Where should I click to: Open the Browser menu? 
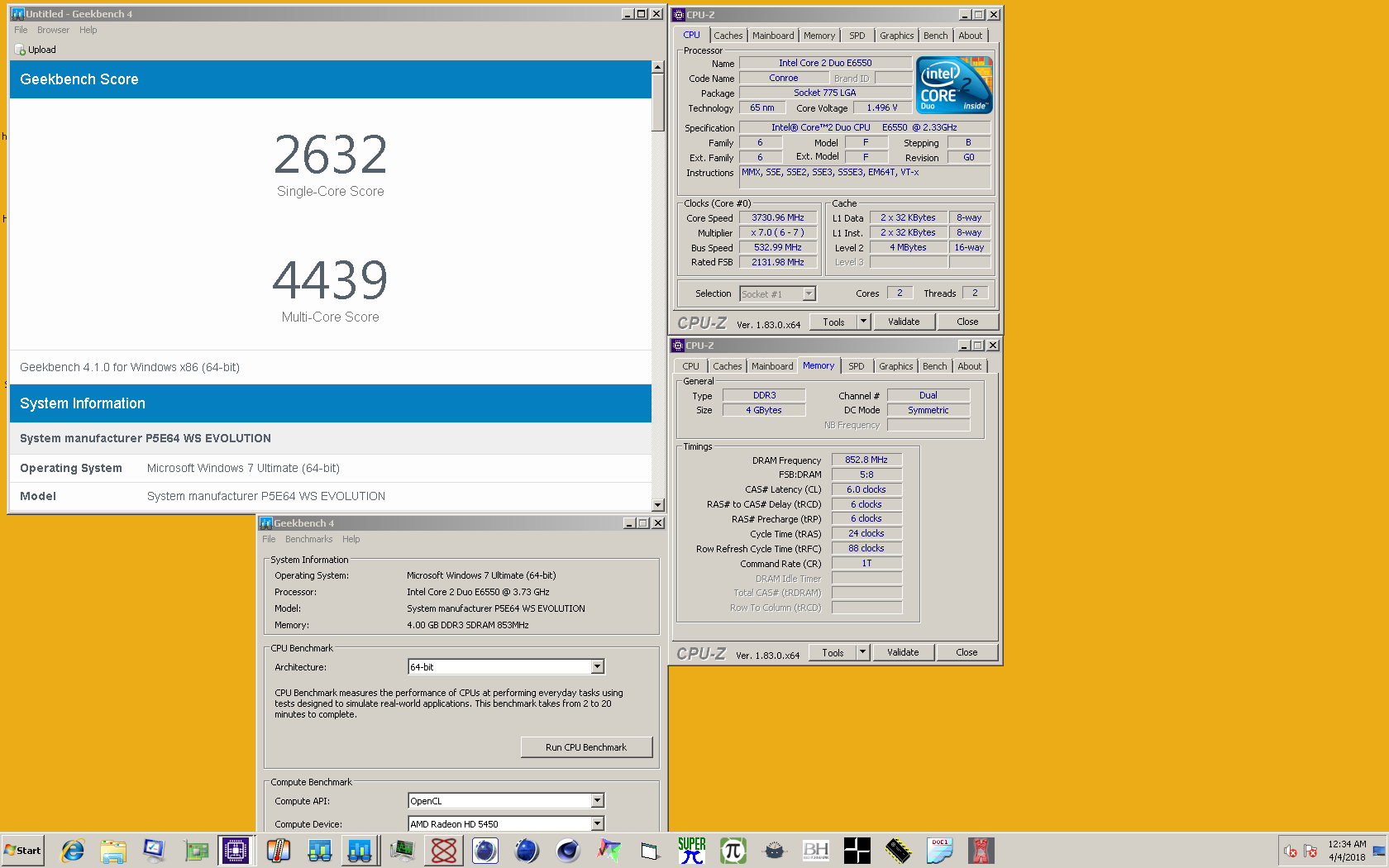click(x=53, y=30)
